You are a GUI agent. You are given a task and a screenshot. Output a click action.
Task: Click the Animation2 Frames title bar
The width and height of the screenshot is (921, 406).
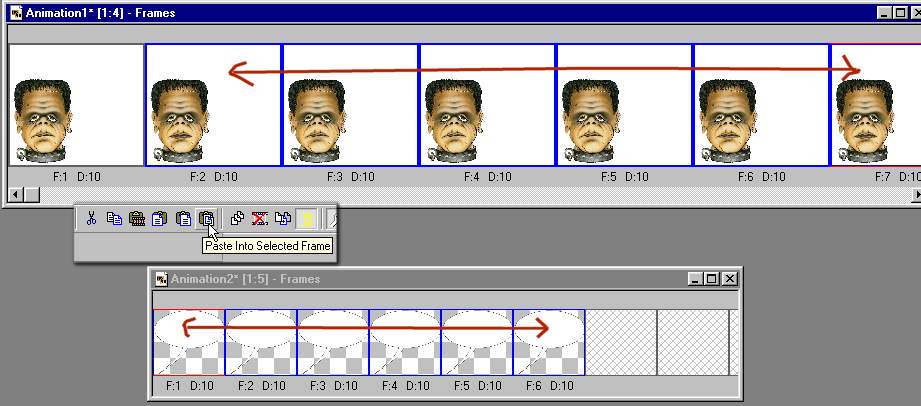click(x=400, y=279)
